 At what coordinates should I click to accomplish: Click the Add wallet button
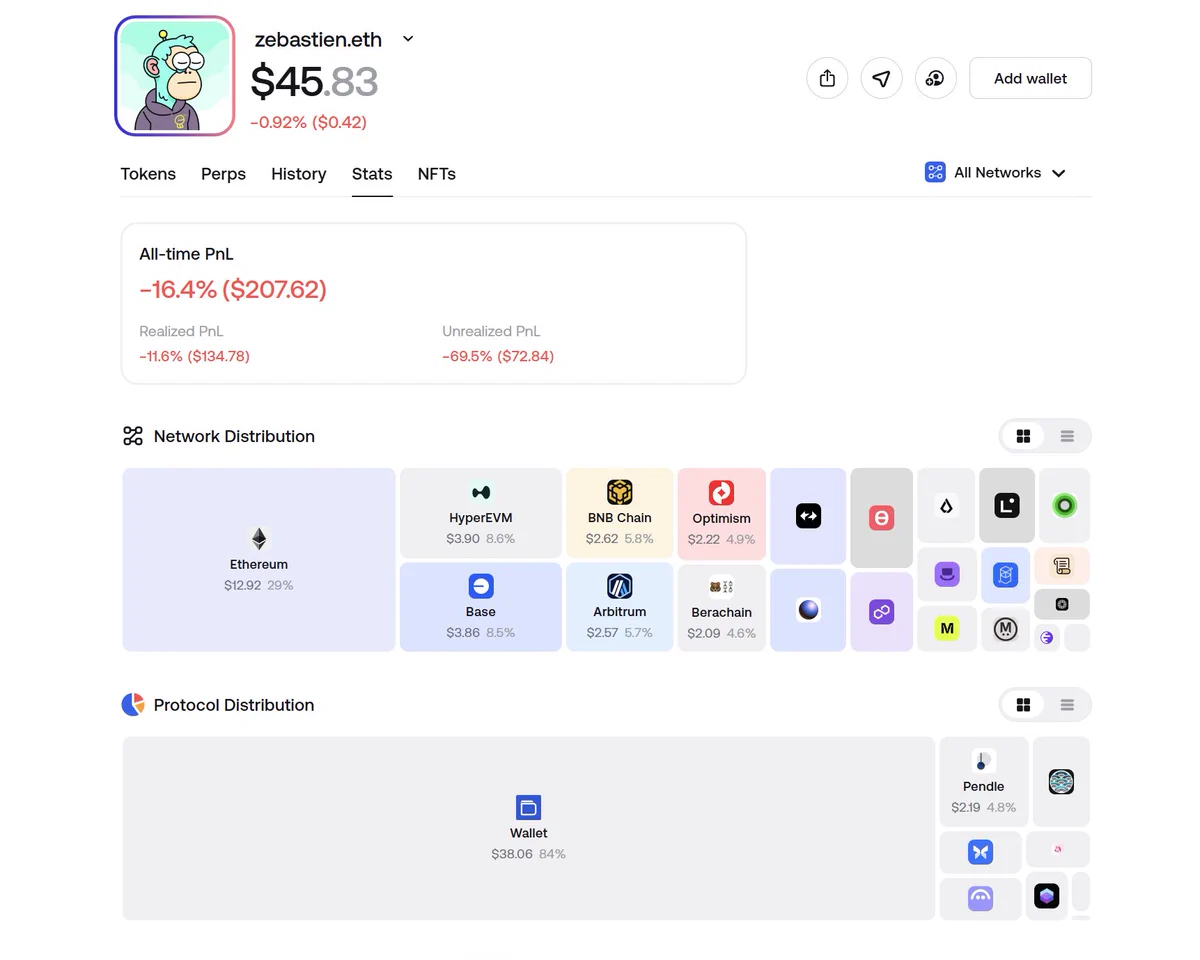point(1030,78)
